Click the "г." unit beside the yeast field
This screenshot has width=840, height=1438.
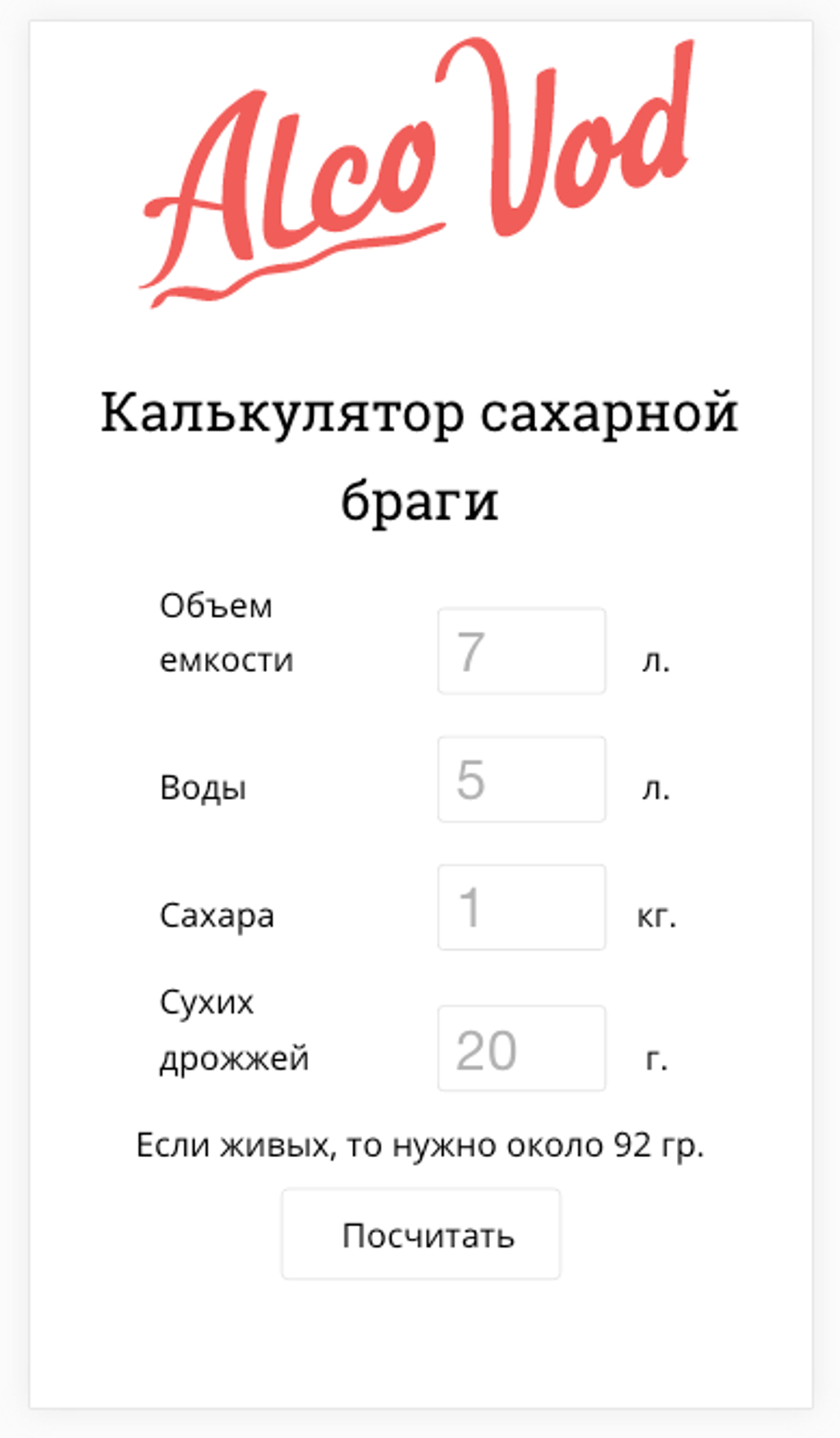(x=656, y=1058)
